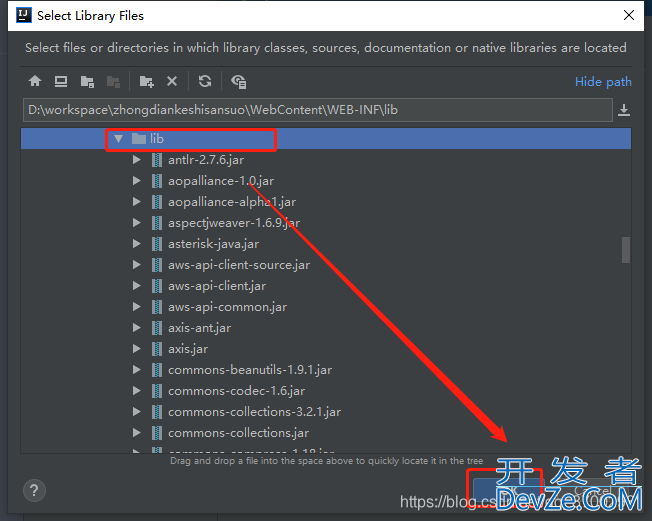Expand asterisk-java.jar node
This screenshot has height=521, width=652.
(136, 244)
